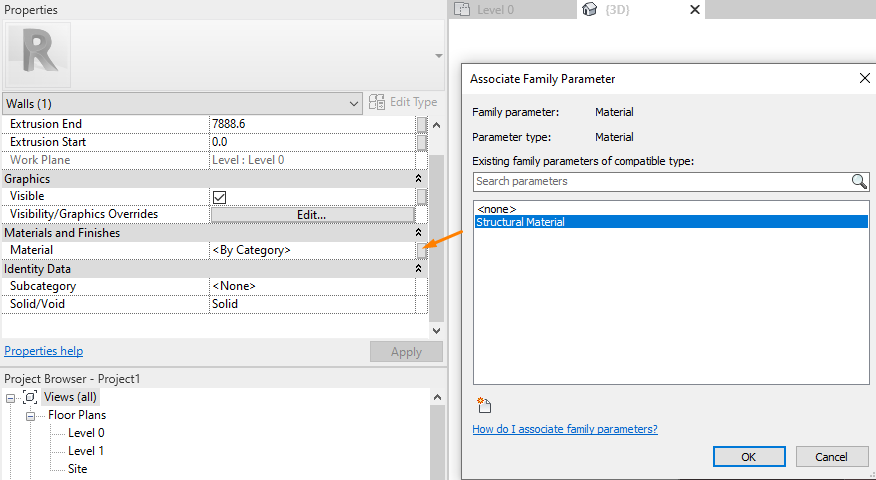
Task: Click associate button beside Extrusion Start
Action: click(422, 142)
